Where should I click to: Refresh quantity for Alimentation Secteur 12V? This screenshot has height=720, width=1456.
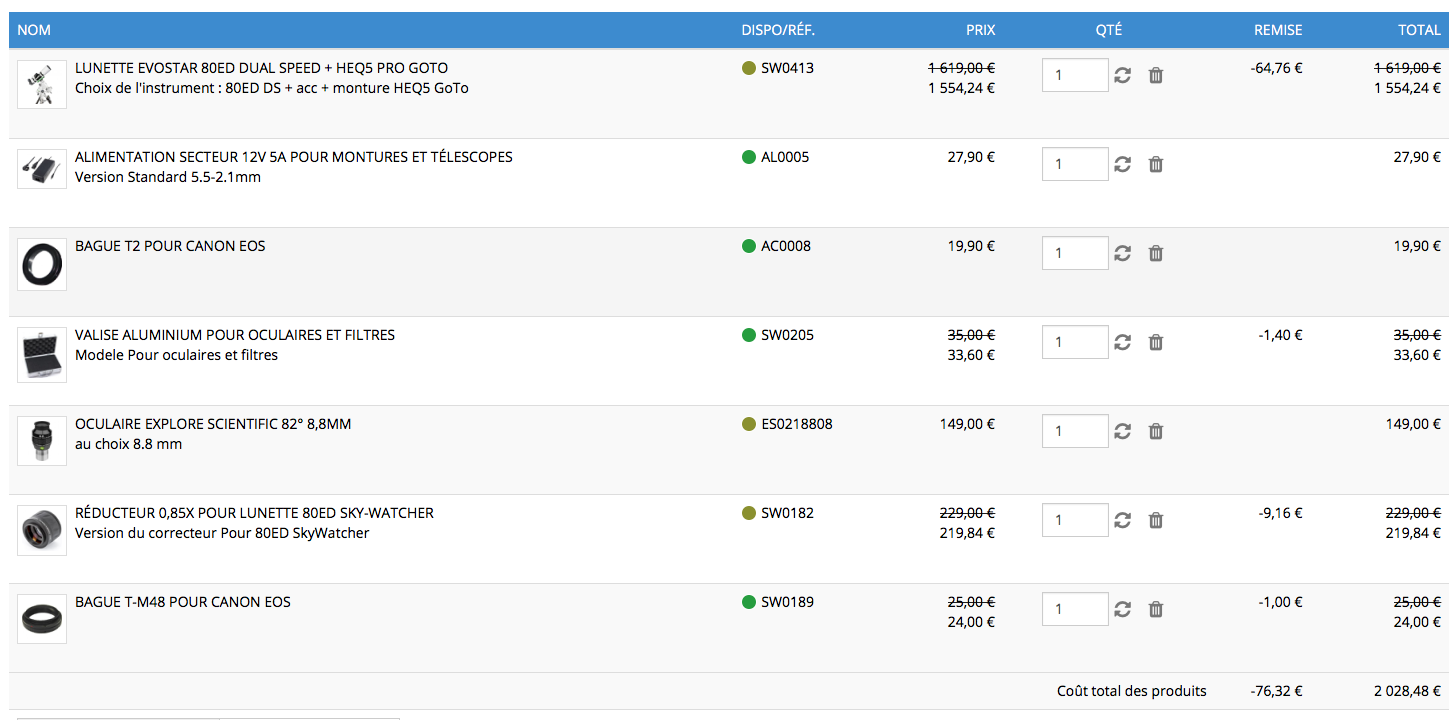pyautogui.click(x=1122, y=164)
